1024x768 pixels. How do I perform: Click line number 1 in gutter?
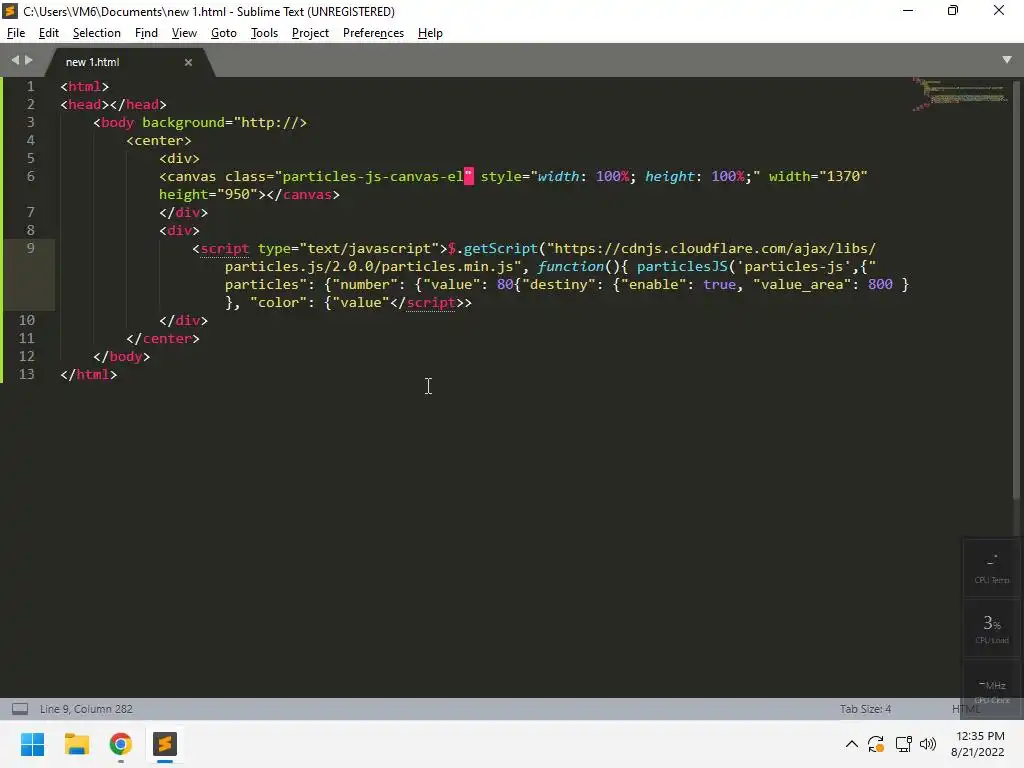coord(30,86)
